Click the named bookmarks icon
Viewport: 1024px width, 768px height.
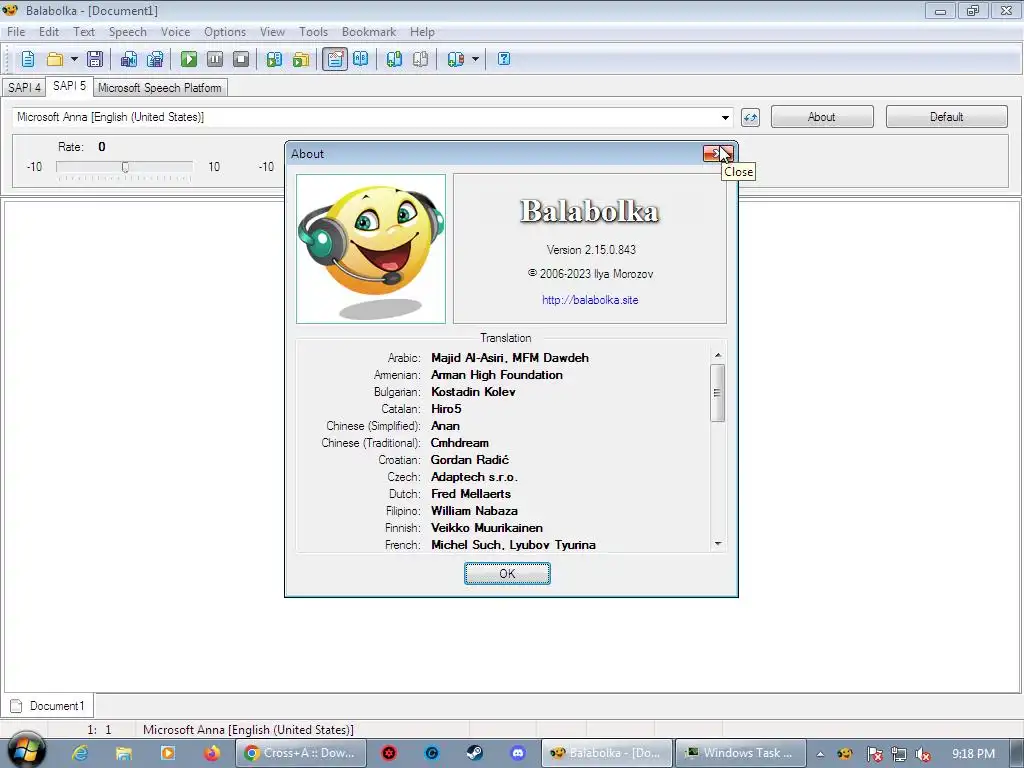[455, 59]
